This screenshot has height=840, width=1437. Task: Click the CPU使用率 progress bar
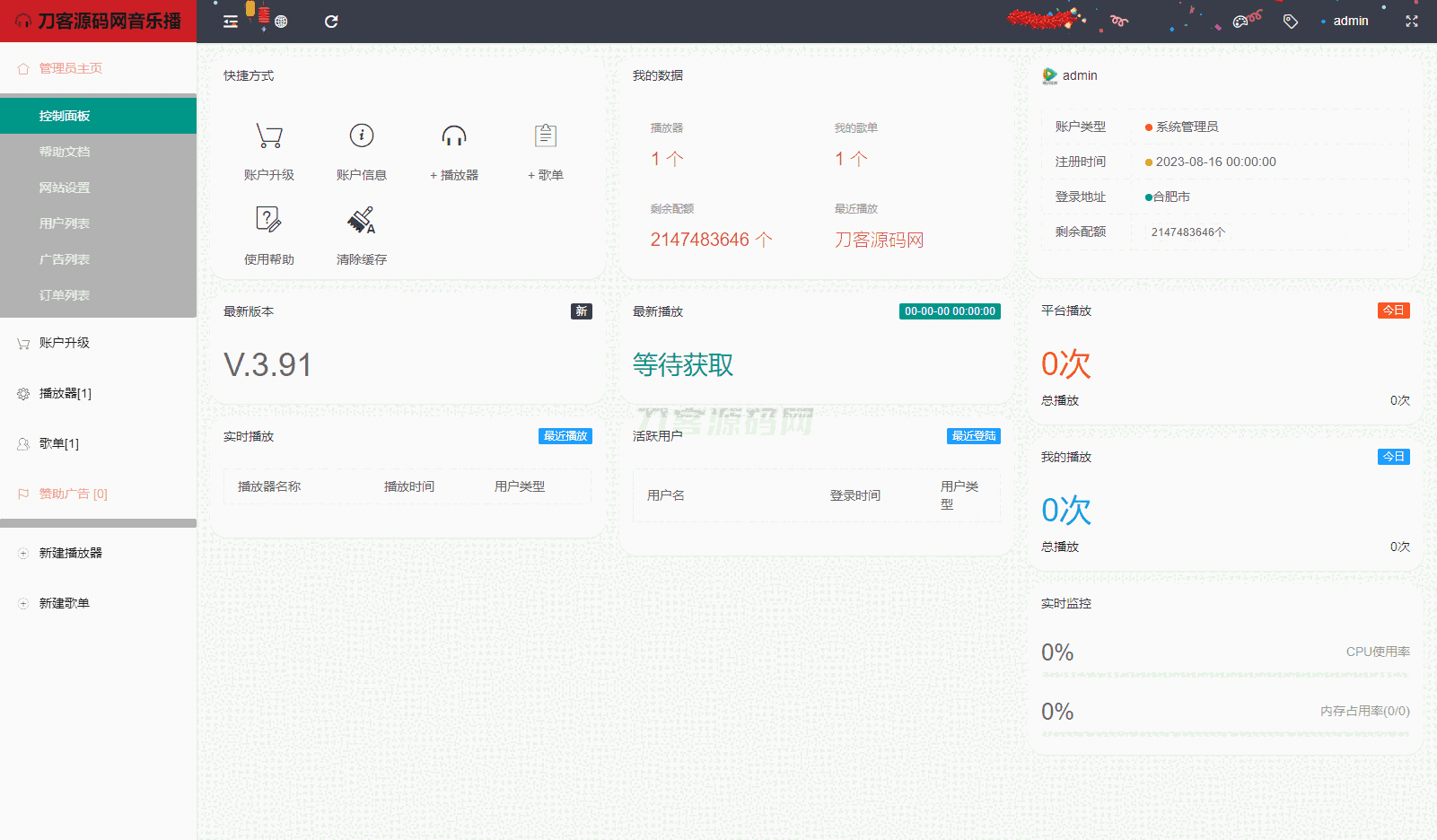tap(1225, 675)
